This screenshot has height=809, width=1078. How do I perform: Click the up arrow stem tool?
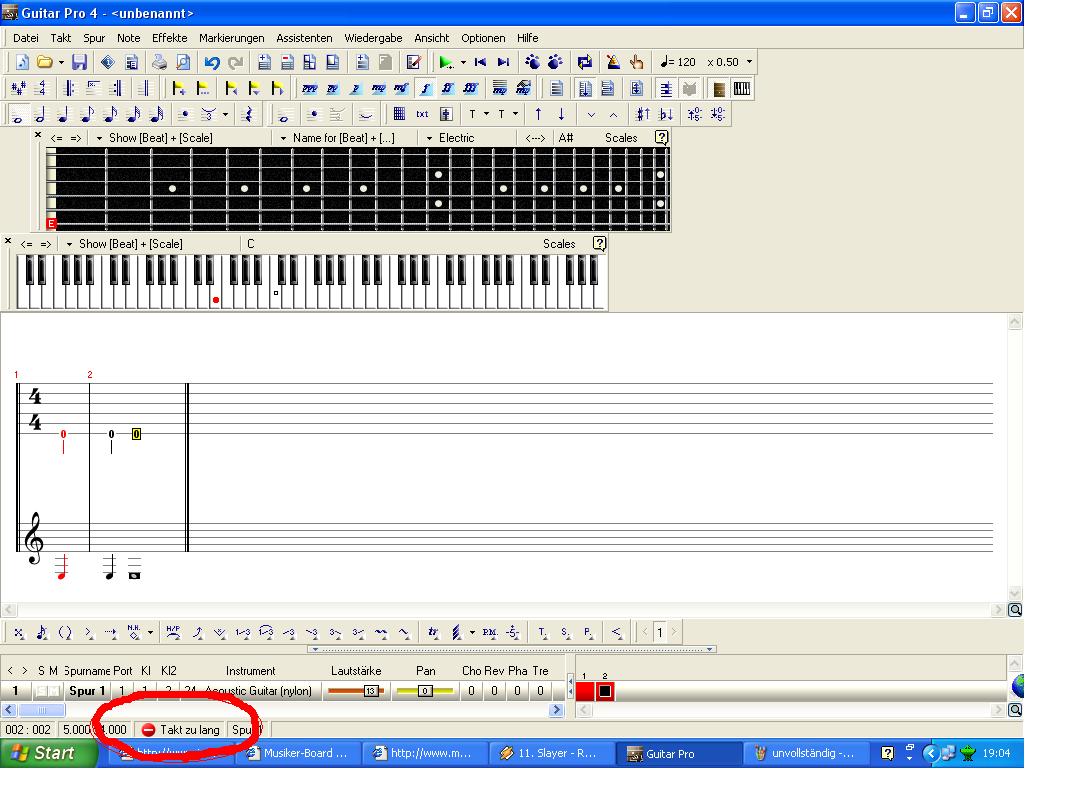tap(538, 114)
